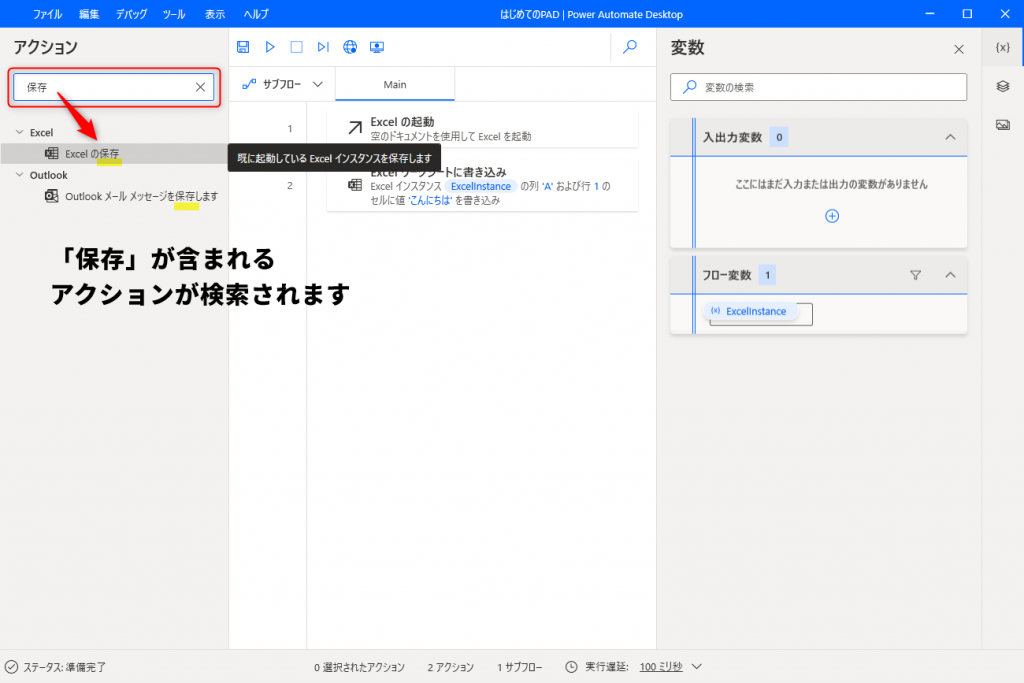Collapse the Excel action group

[x=20, y=132]
